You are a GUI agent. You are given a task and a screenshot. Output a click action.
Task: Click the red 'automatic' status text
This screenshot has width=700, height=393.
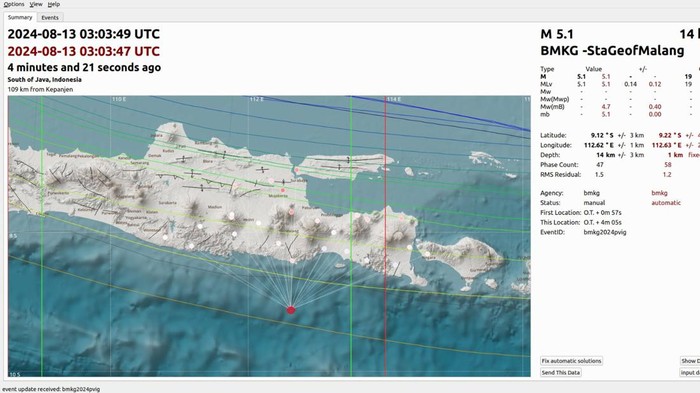pyautogui.click(x=666, y=203)
